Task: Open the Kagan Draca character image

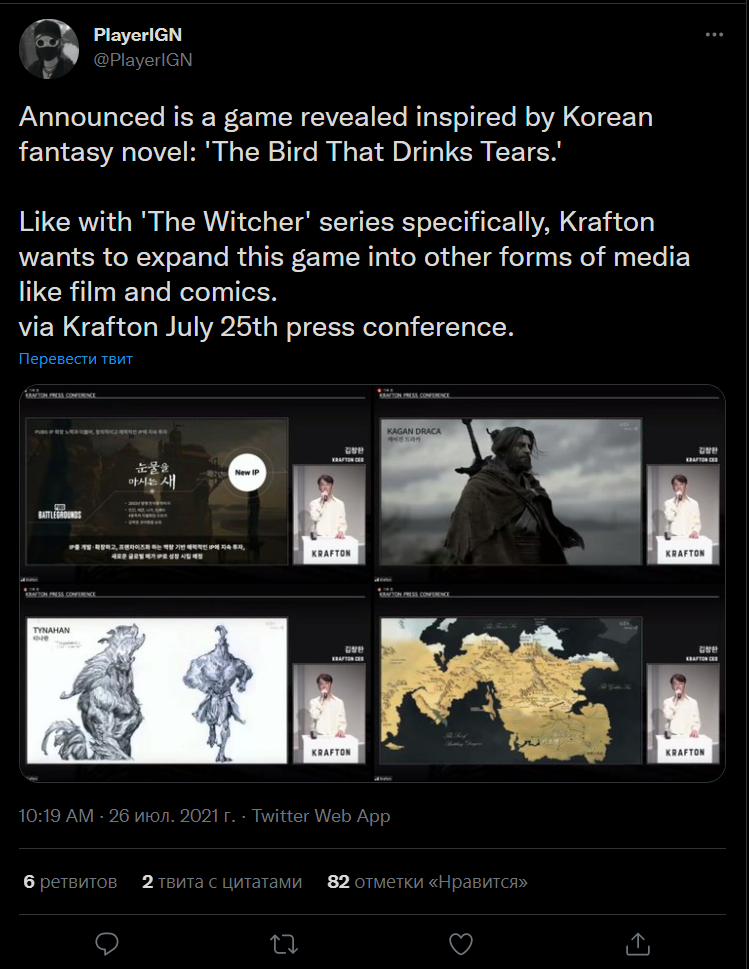Action: (x=549, y=483)
